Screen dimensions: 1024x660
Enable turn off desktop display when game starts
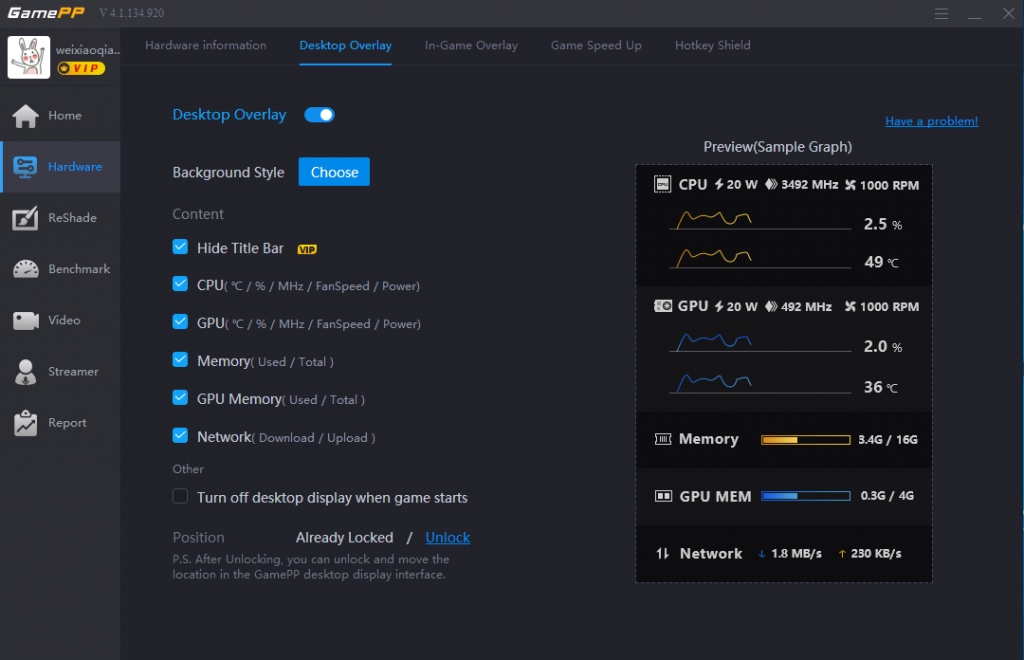tap(180, 496)
